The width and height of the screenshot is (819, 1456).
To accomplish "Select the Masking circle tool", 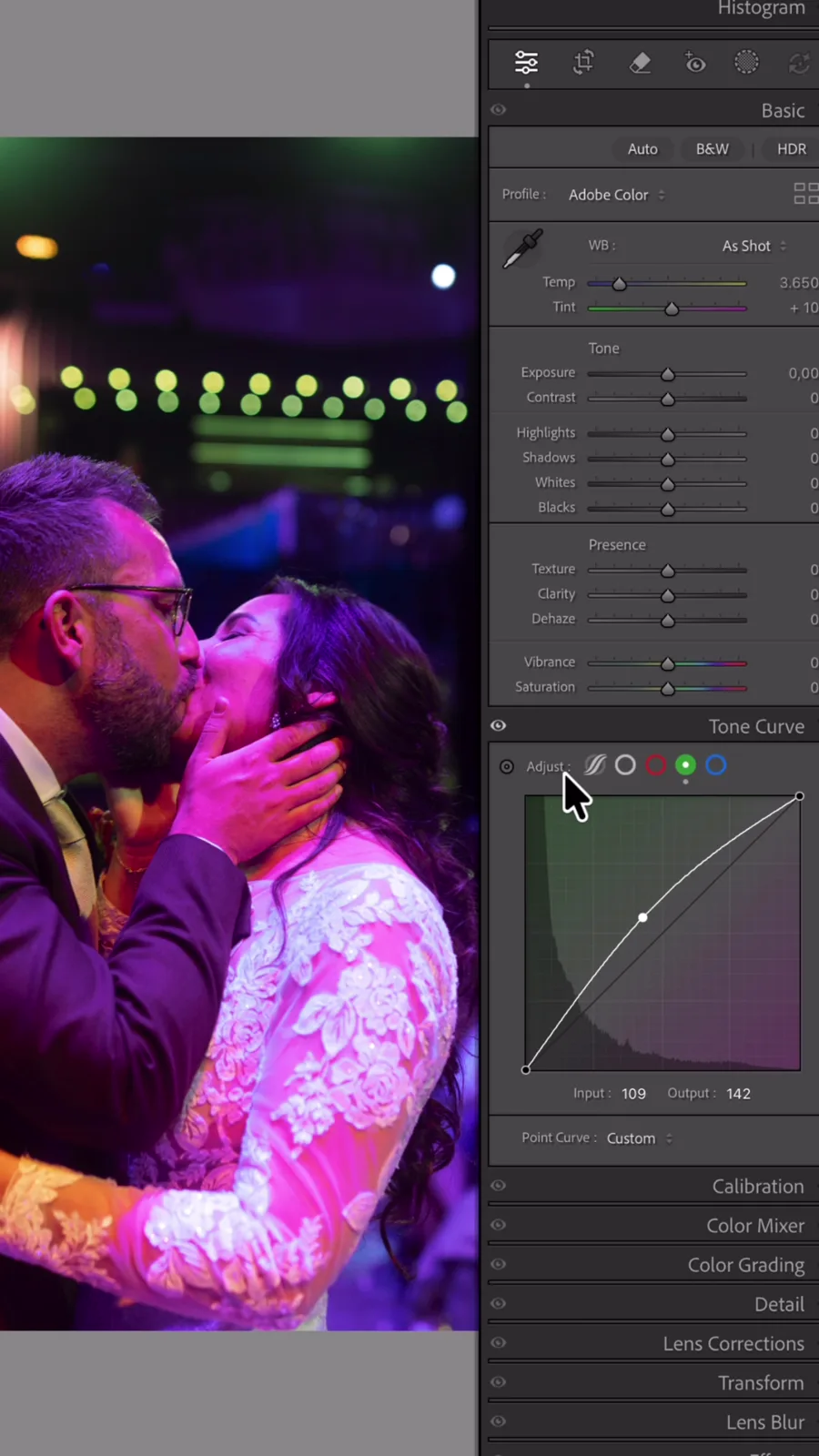I will coord(746,62).
